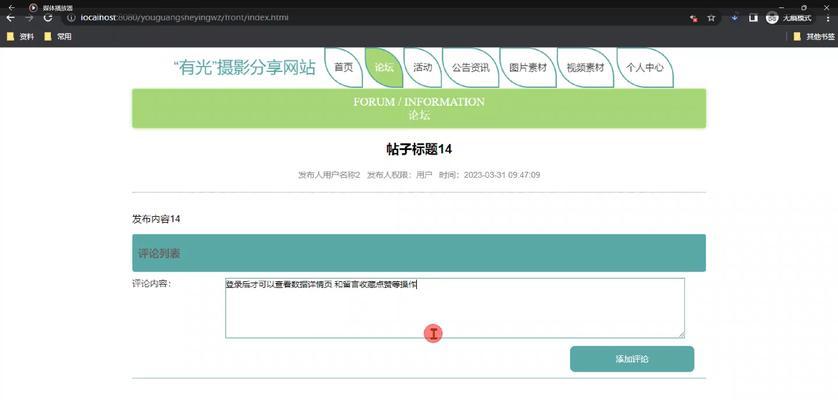Viewport: 838px width, 400px height.
Task: Open browser downloads icon
Action: (x=735, y=18)
